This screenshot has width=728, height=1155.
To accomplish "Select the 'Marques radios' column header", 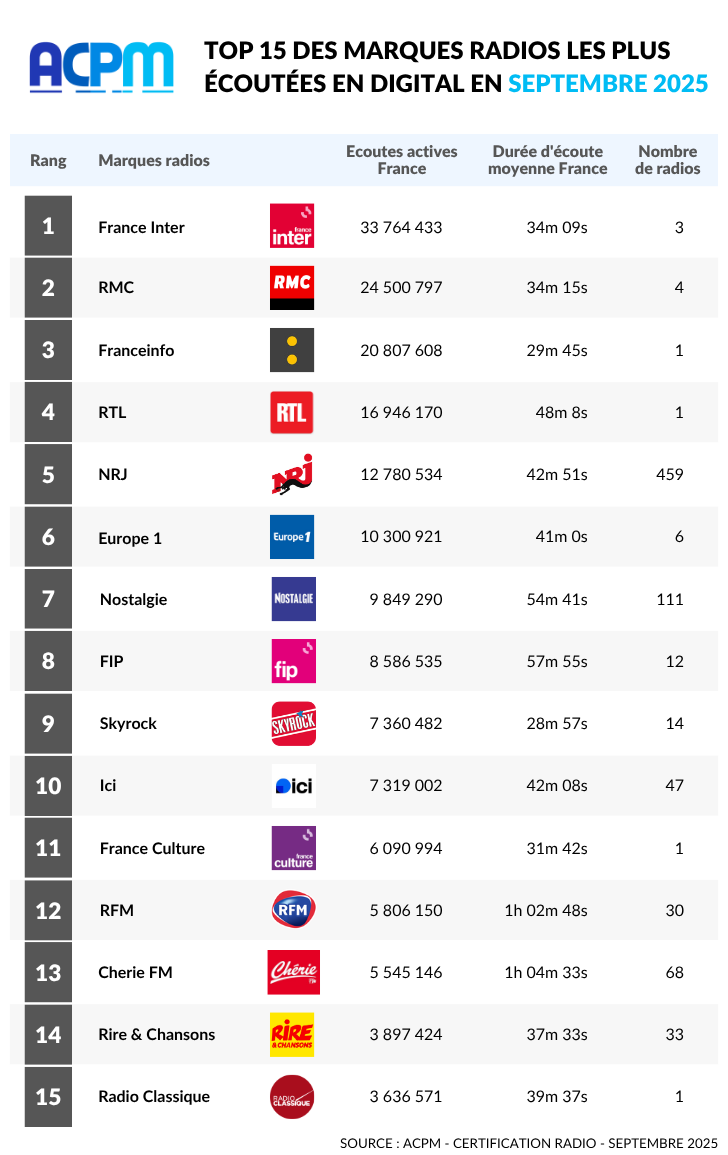I will pos(154,160).
